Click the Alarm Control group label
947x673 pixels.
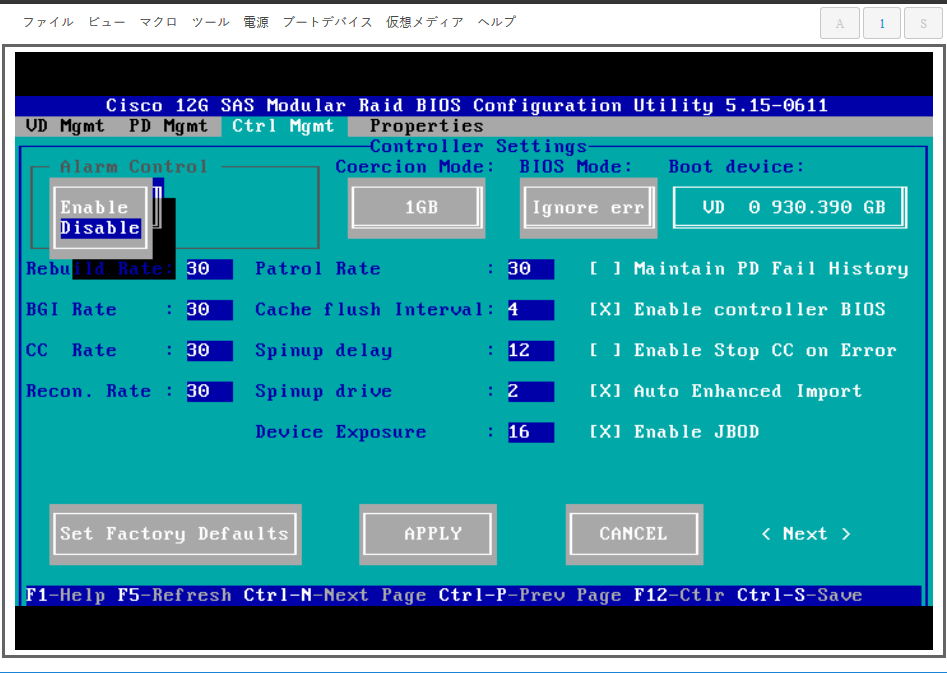133,167
